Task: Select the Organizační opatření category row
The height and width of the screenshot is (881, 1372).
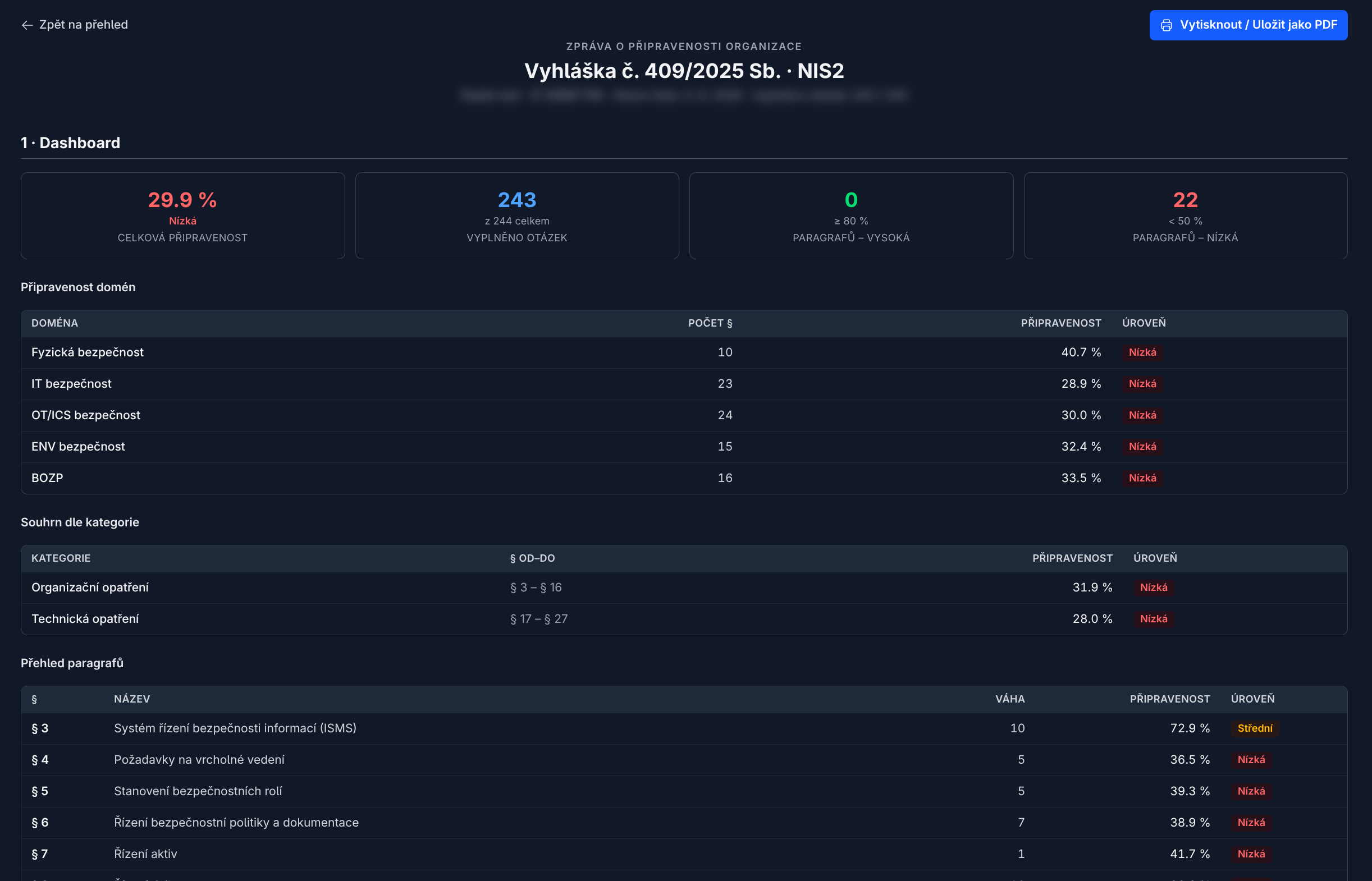Action: [x=684, y=588]
